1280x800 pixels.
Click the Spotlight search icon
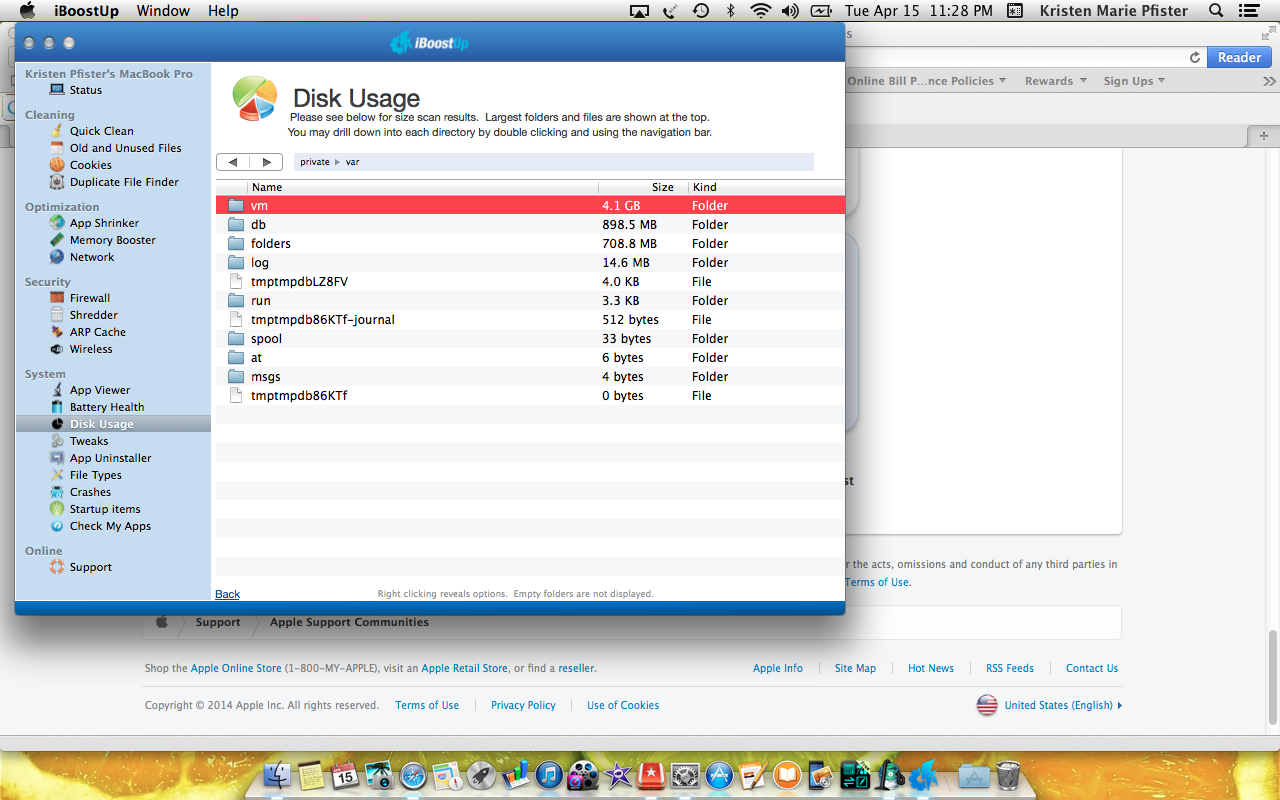tap(1216, 11)
